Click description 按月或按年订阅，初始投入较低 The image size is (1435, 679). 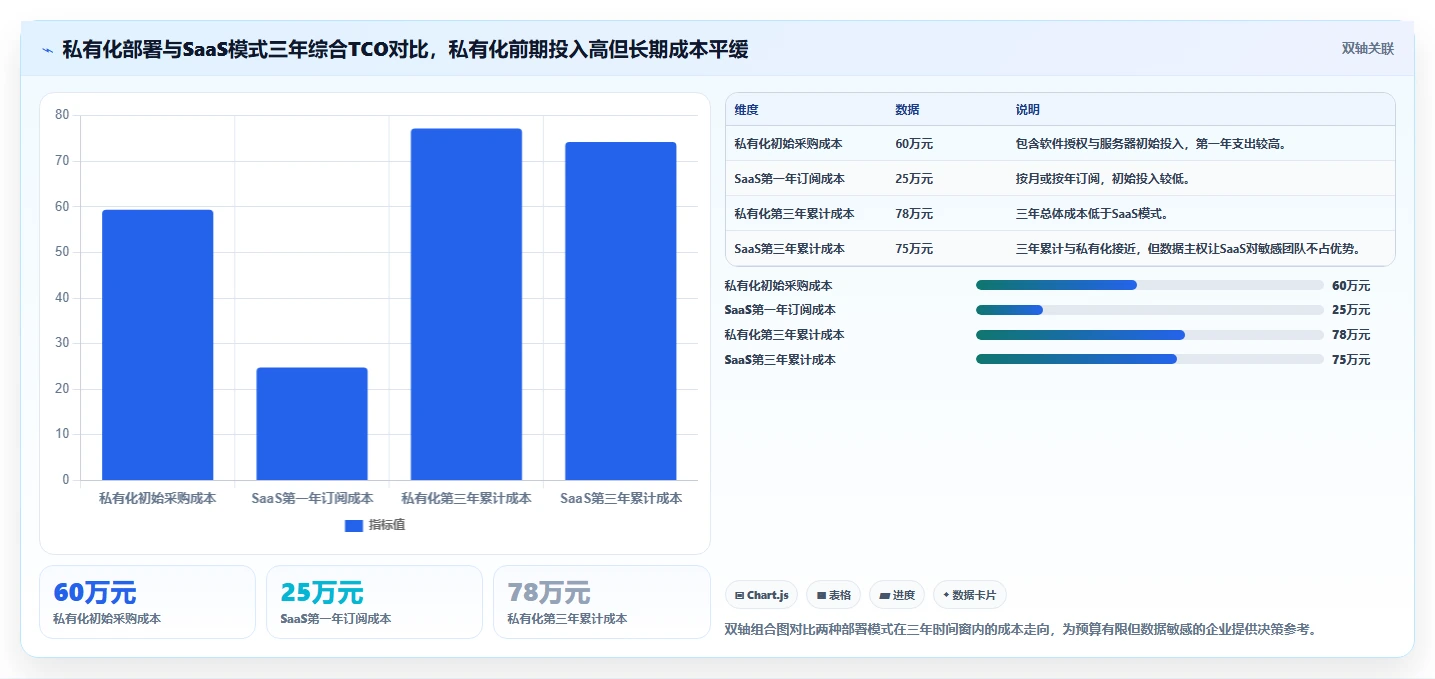[1102, 179]
